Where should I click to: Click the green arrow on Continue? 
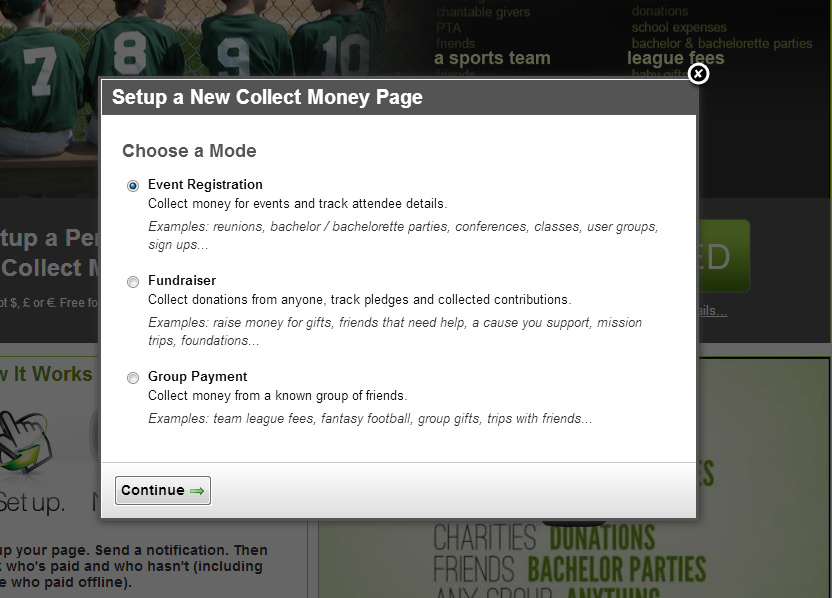[197, 491]
